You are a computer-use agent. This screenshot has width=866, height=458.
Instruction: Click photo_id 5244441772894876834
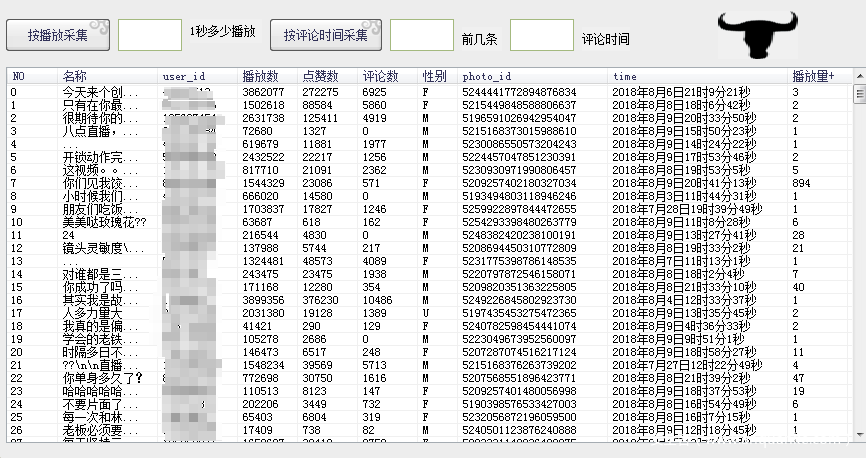coord(519,92)
